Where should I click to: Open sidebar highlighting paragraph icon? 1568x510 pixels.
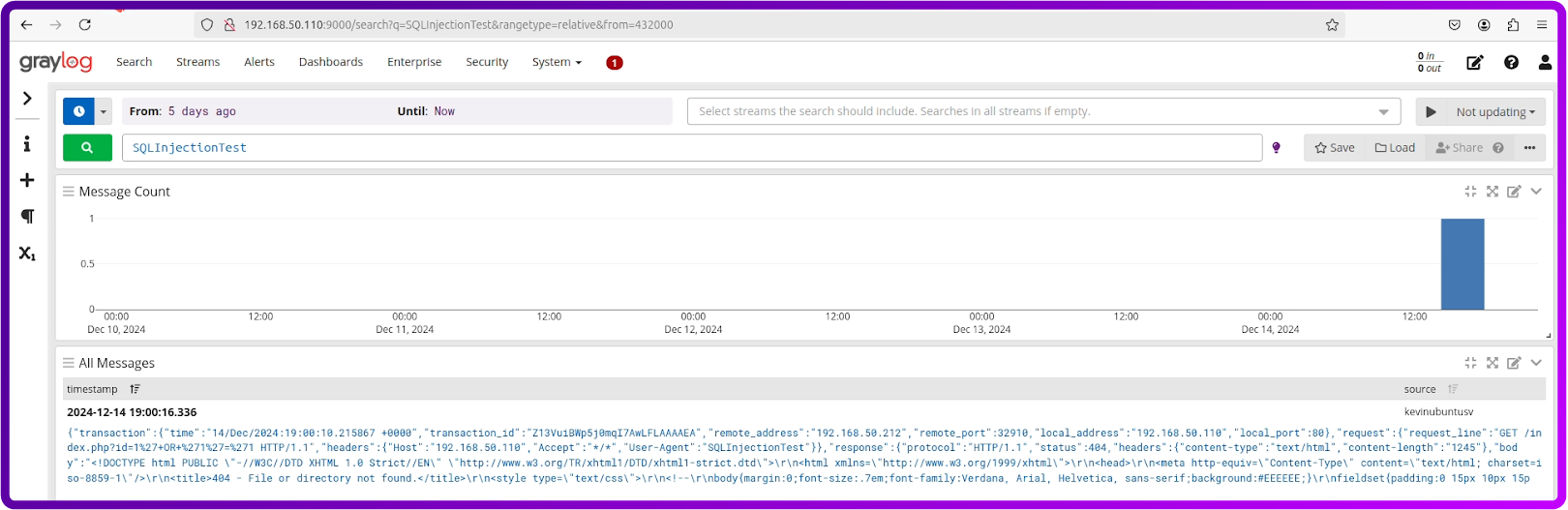(27, 217)
